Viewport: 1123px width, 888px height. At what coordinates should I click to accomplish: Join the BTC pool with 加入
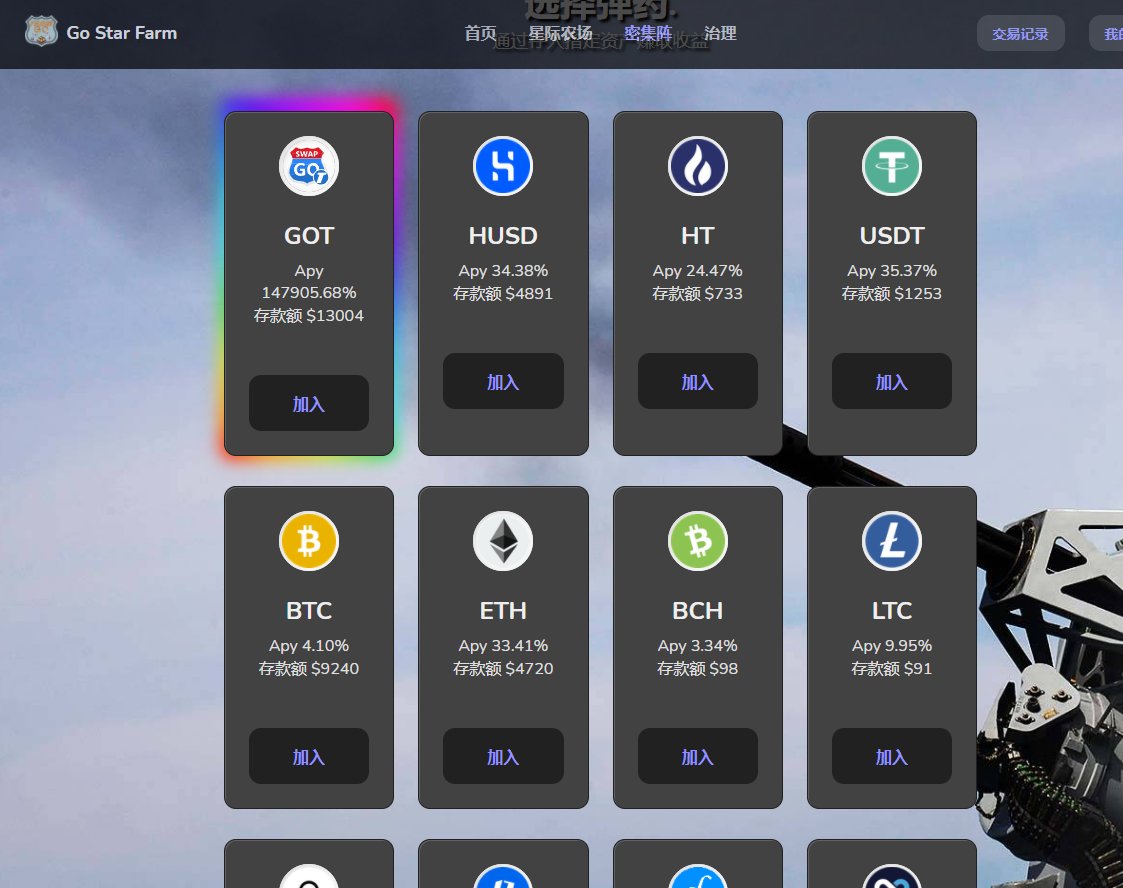click(309, 756)
